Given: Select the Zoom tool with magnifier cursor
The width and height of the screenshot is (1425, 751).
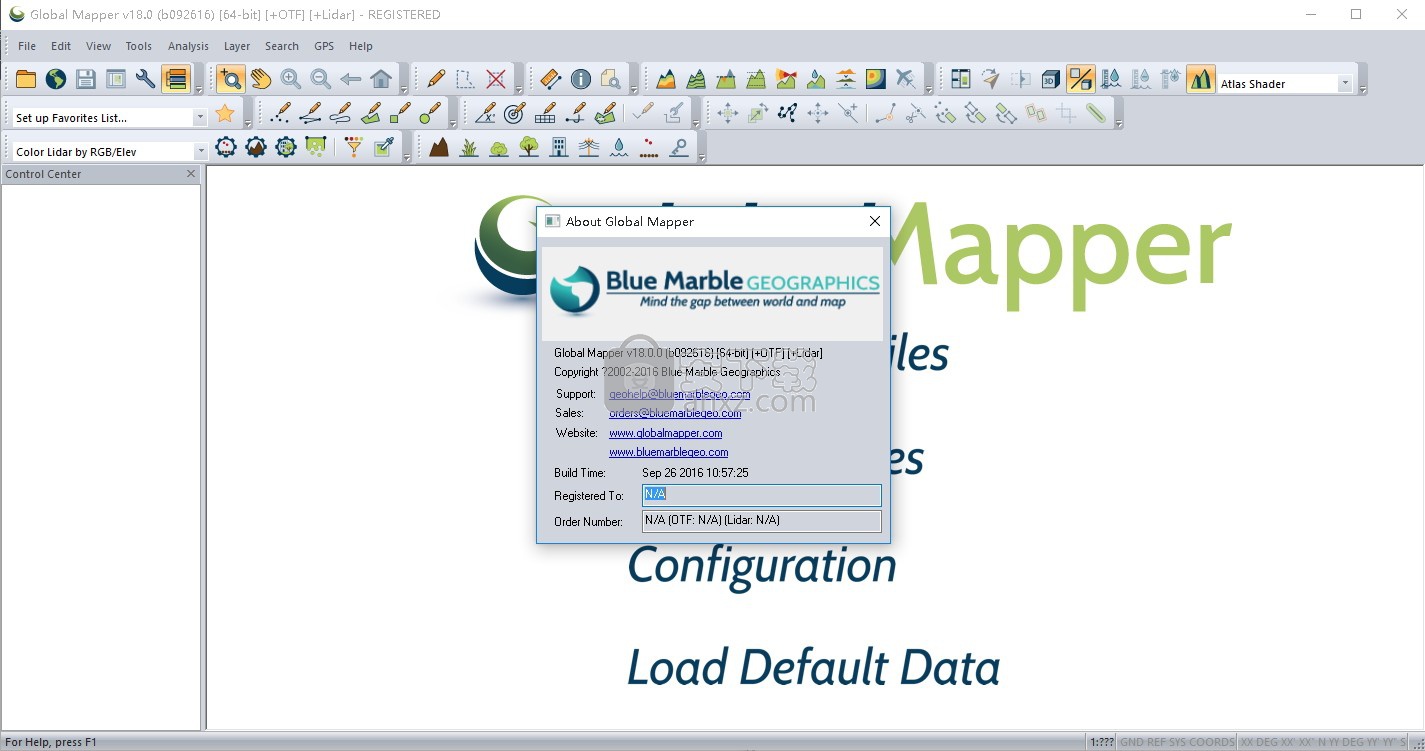Looking at the screenshot, I should pyautogui.click(x=231, y=79).
